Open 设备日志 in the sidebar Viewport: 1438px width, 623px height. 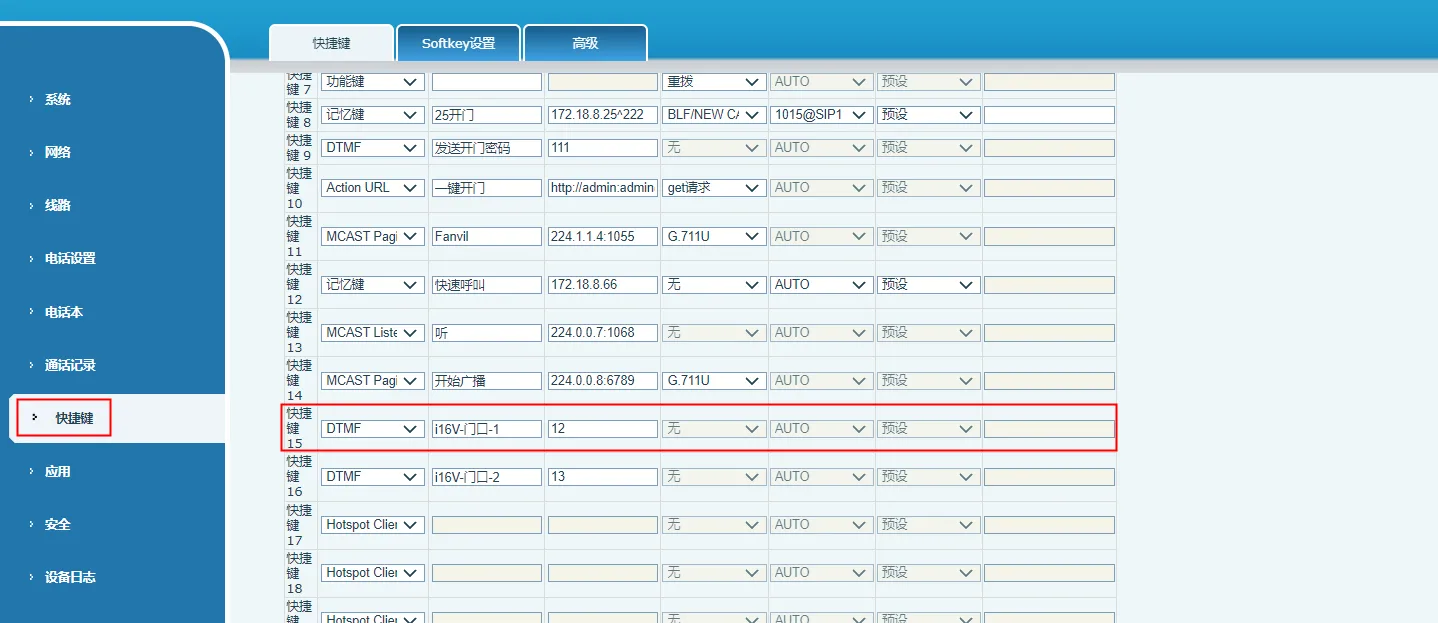coord(70,578)
